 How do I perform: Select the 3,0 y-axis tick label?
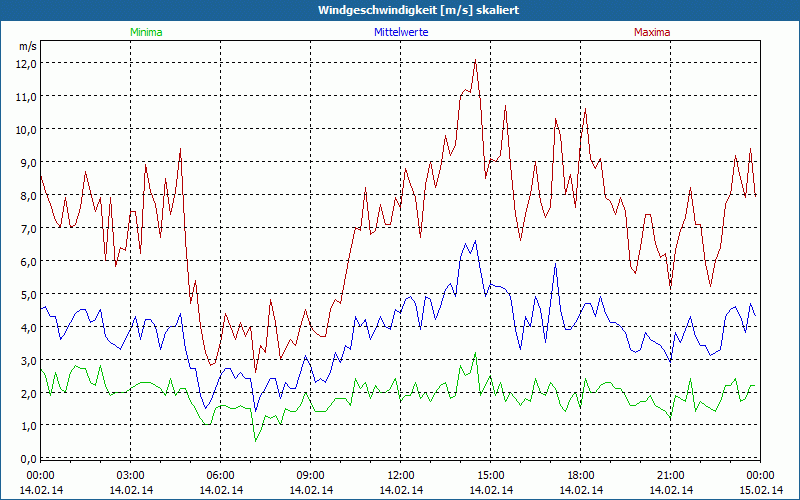click(x=26, y=360)
